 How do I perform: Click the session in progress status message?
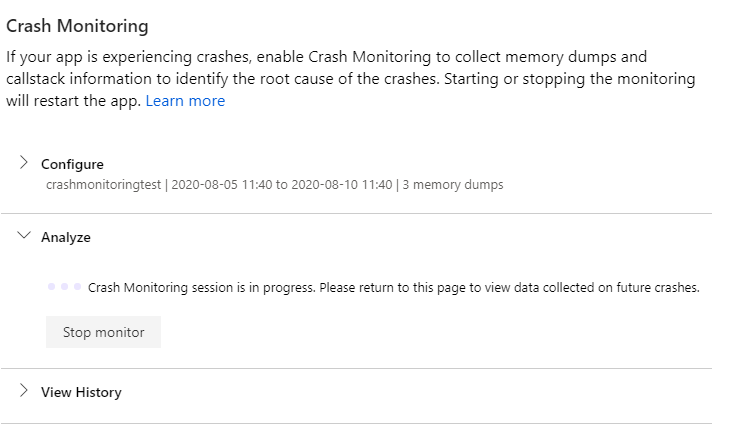click(x=394, y=287)
